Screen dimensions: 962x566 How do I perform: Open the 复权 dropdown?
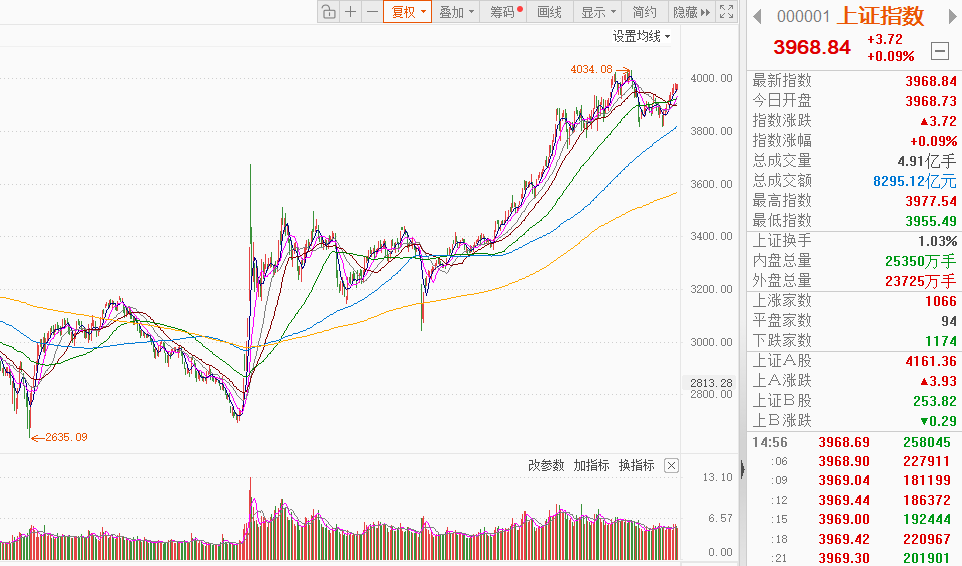point(408,12)
